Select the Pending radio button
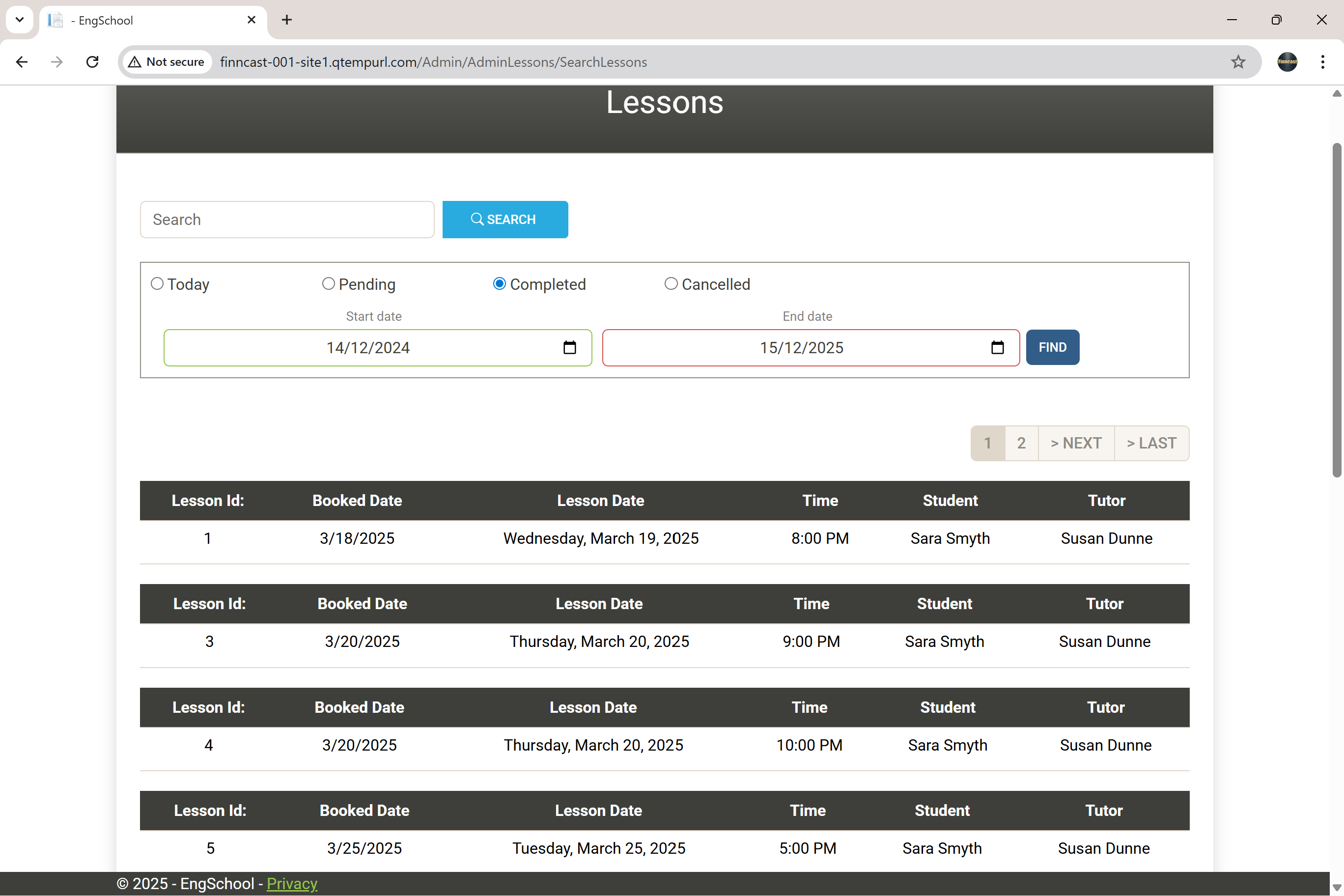This screenshot has height=896, width=1344. pos(329,283)
